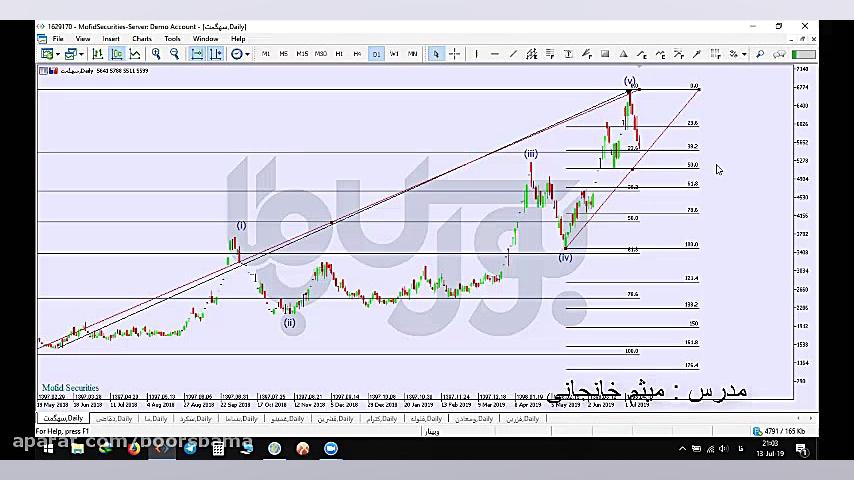The image size is (854, 480).
Task: Switch to the ومعادن,Daily chart tab
Action: [474, 418]
